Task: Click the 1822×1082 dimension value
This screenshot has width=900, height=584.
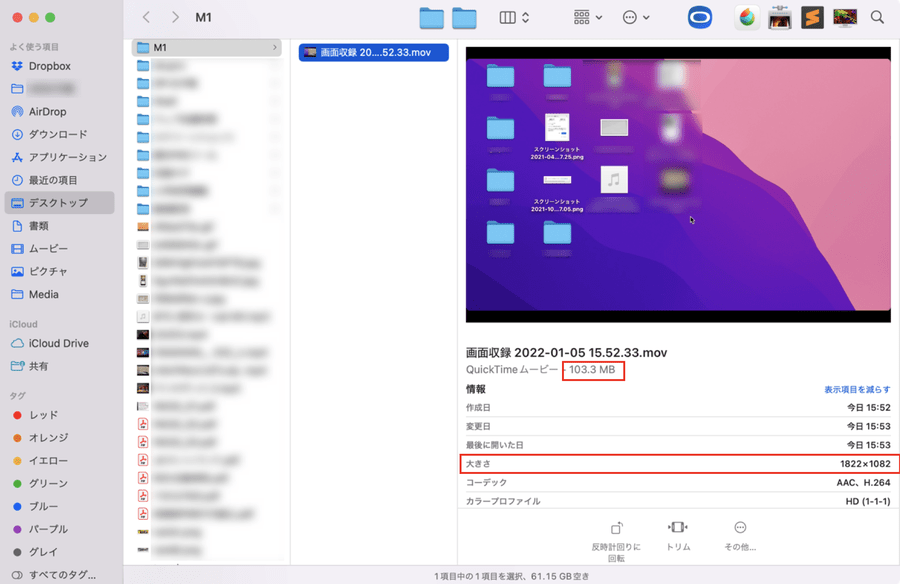Action: [x=865, y=464]
